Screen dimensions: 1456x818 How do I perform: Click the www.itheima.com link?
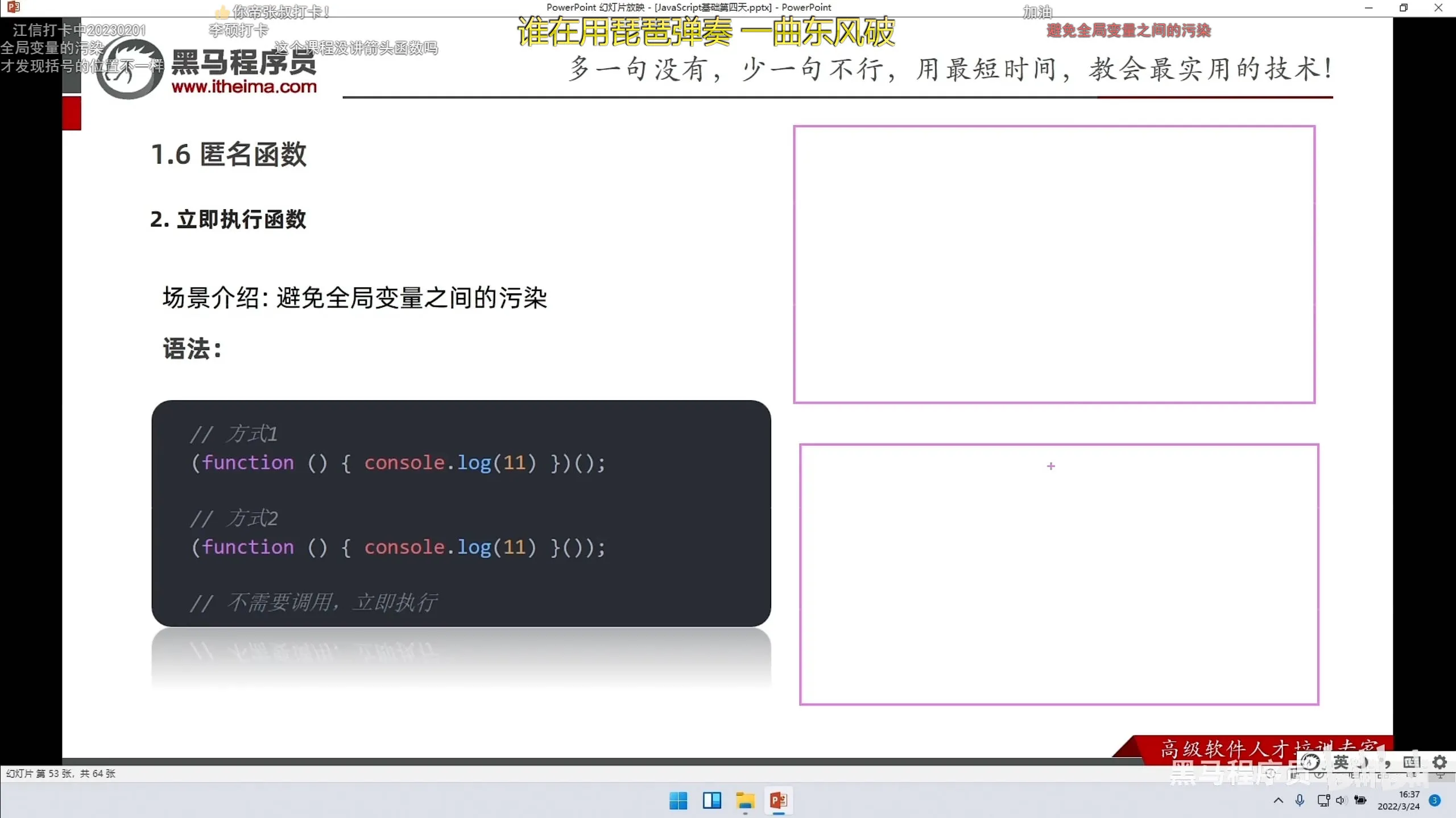(x=244, y=86)
